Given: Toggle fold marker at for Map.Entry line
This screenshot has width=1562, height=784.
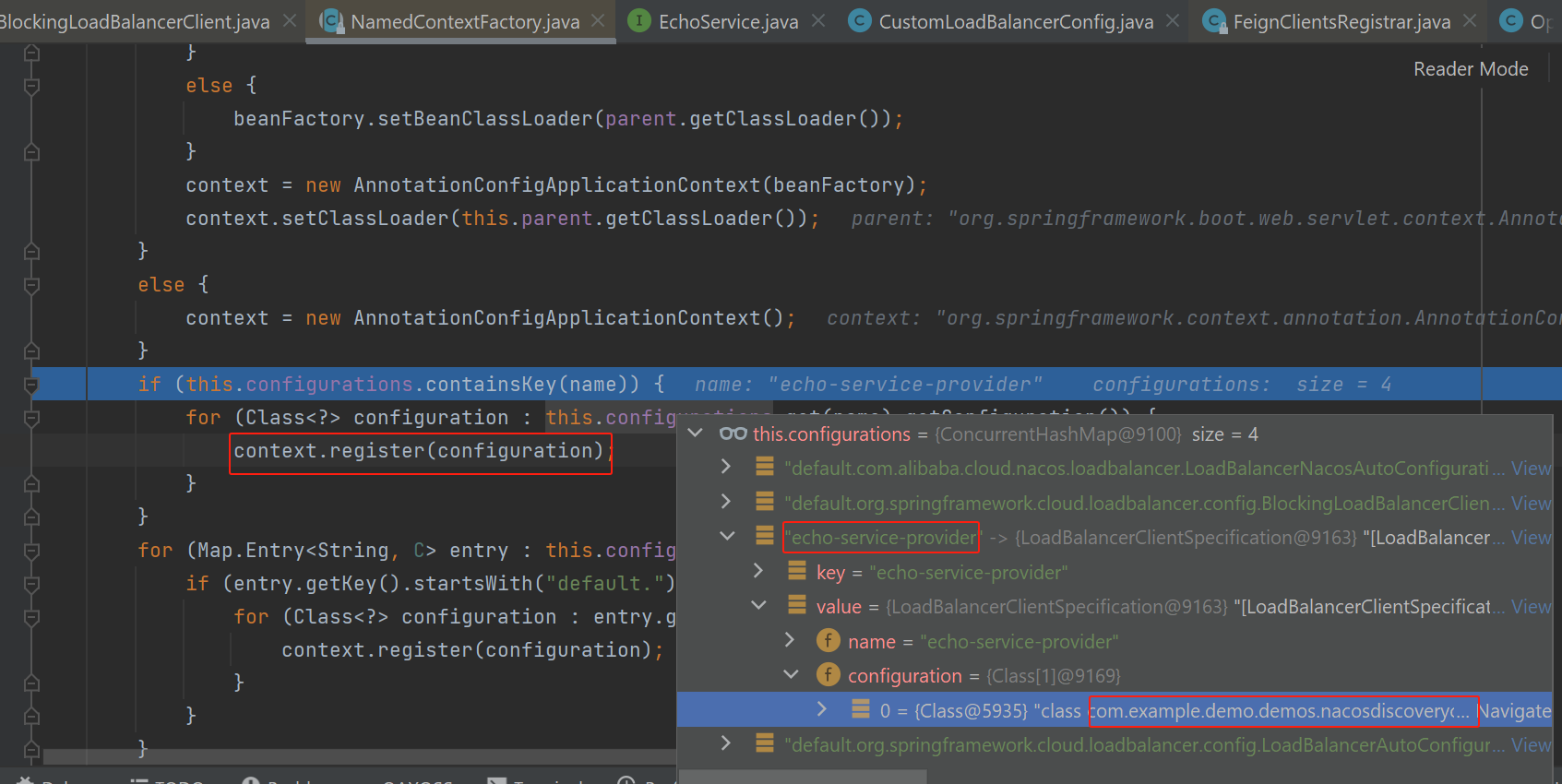Looking at the screenshot, I should [x=31, y=551].
